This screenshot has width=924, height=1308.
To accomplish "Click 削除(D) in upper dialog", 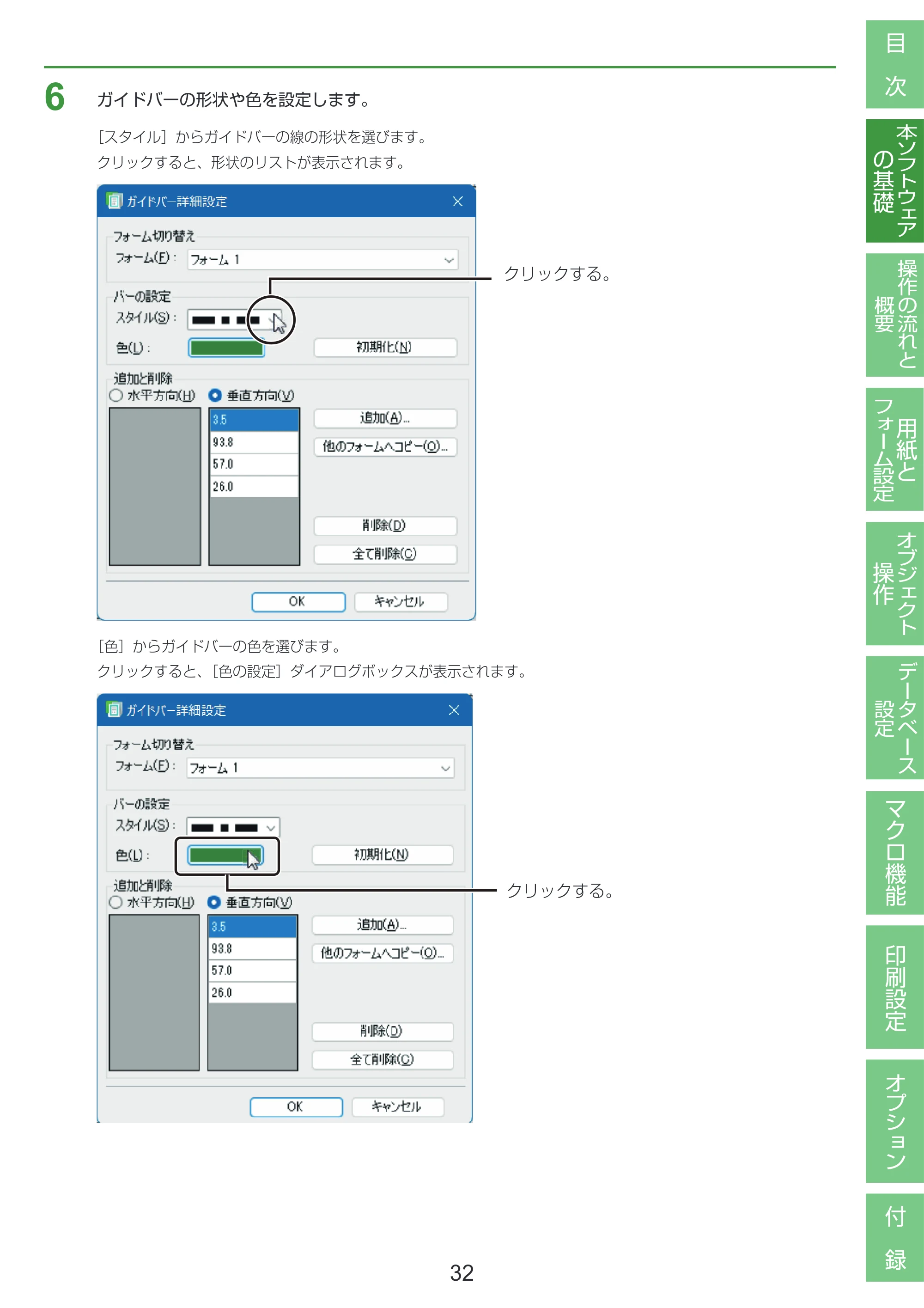I will [x=385, y=526].
